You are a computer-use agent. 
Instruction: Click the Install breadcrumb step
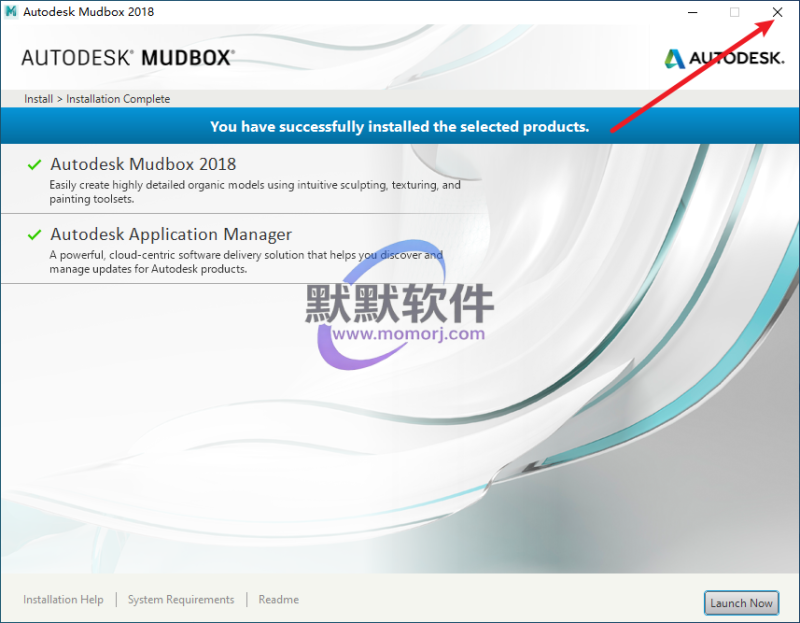[x=38, y=99]
